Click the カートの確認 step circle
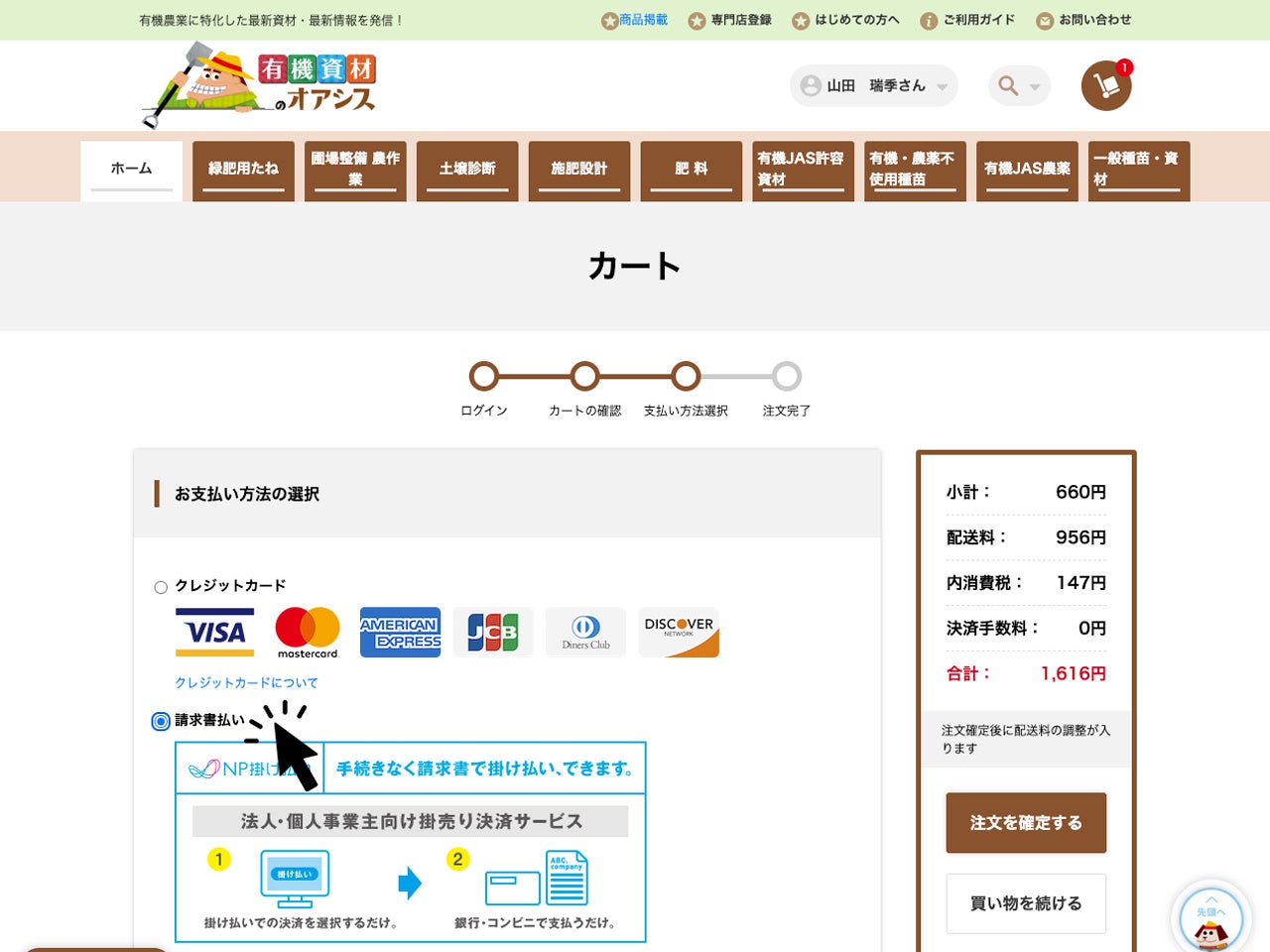Screen dimensions: 1270x952 tap(585, 377)
